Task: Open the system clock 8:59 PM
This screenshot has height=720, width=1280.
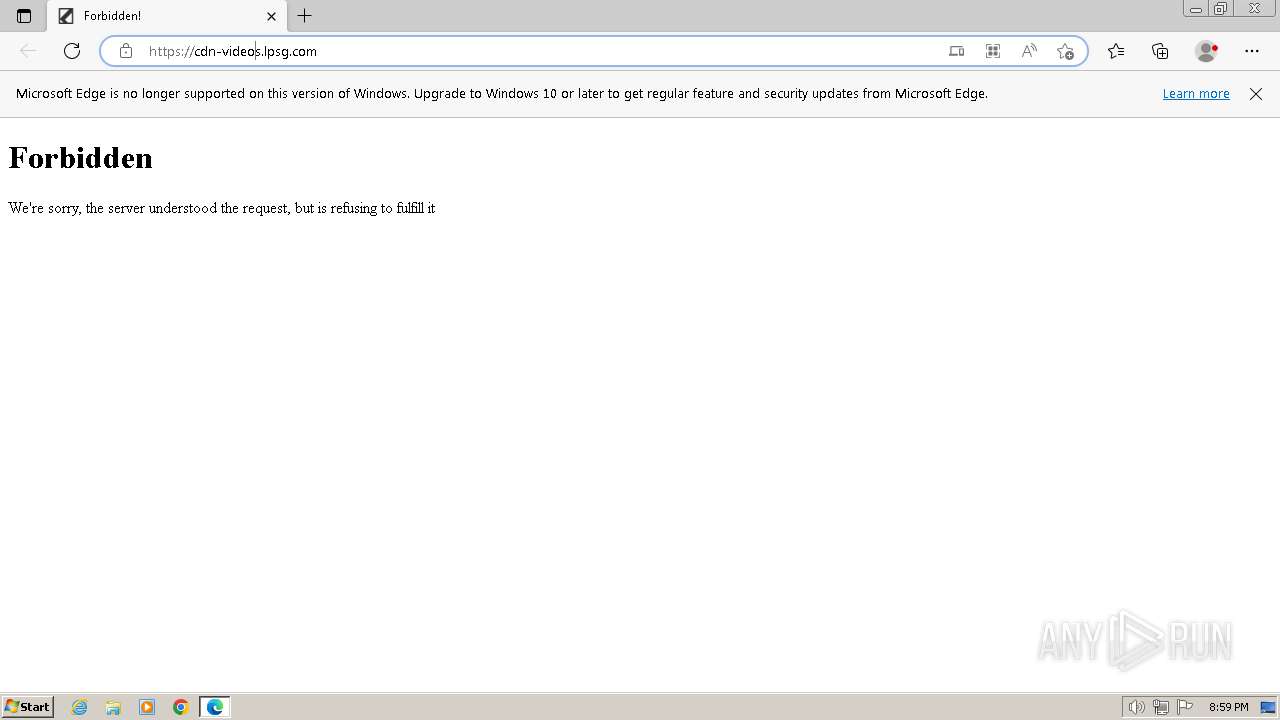Action: tap(1228, 707)
